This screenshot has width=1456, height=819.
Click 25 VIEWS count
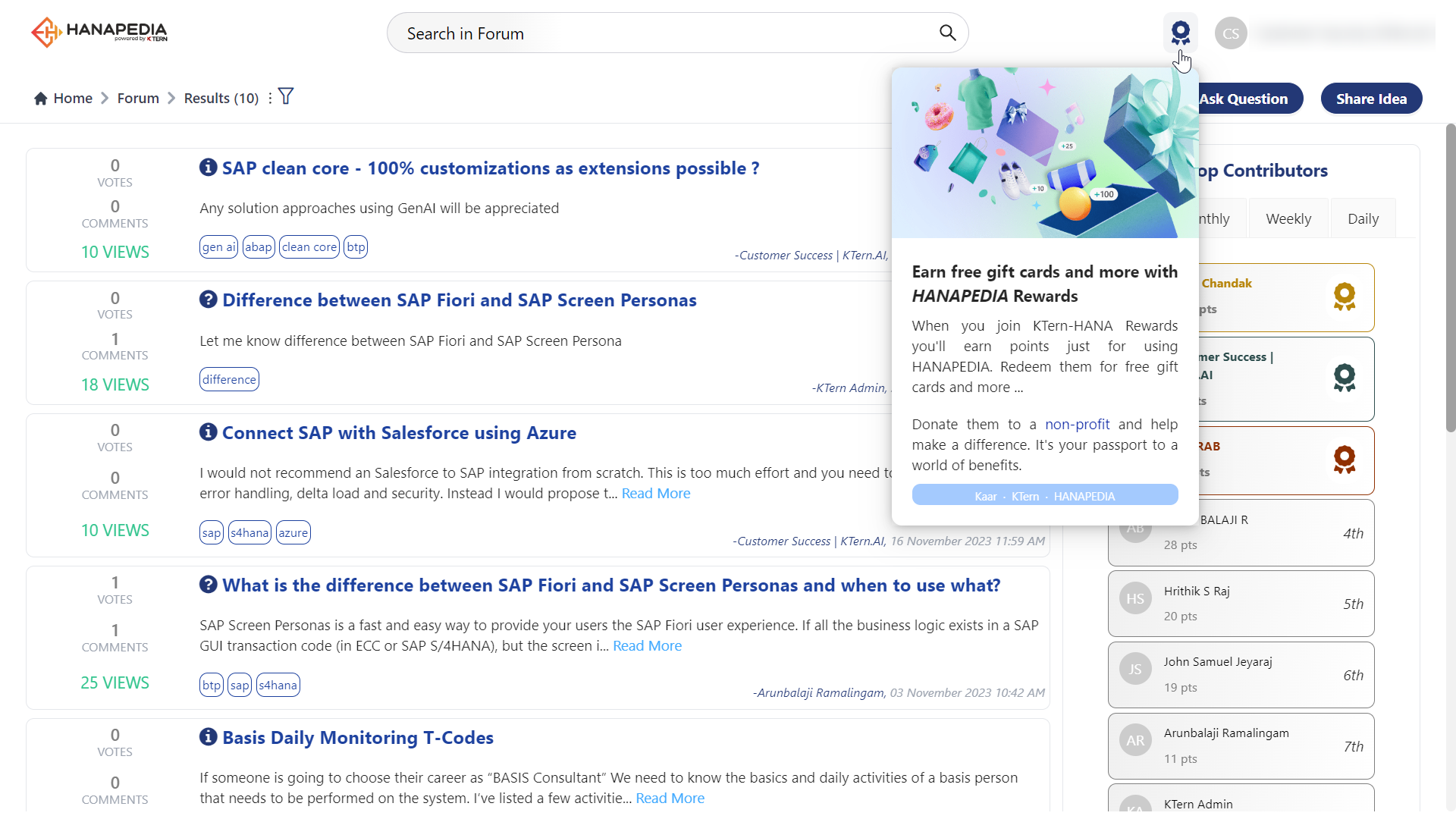[x=115, y=683]
